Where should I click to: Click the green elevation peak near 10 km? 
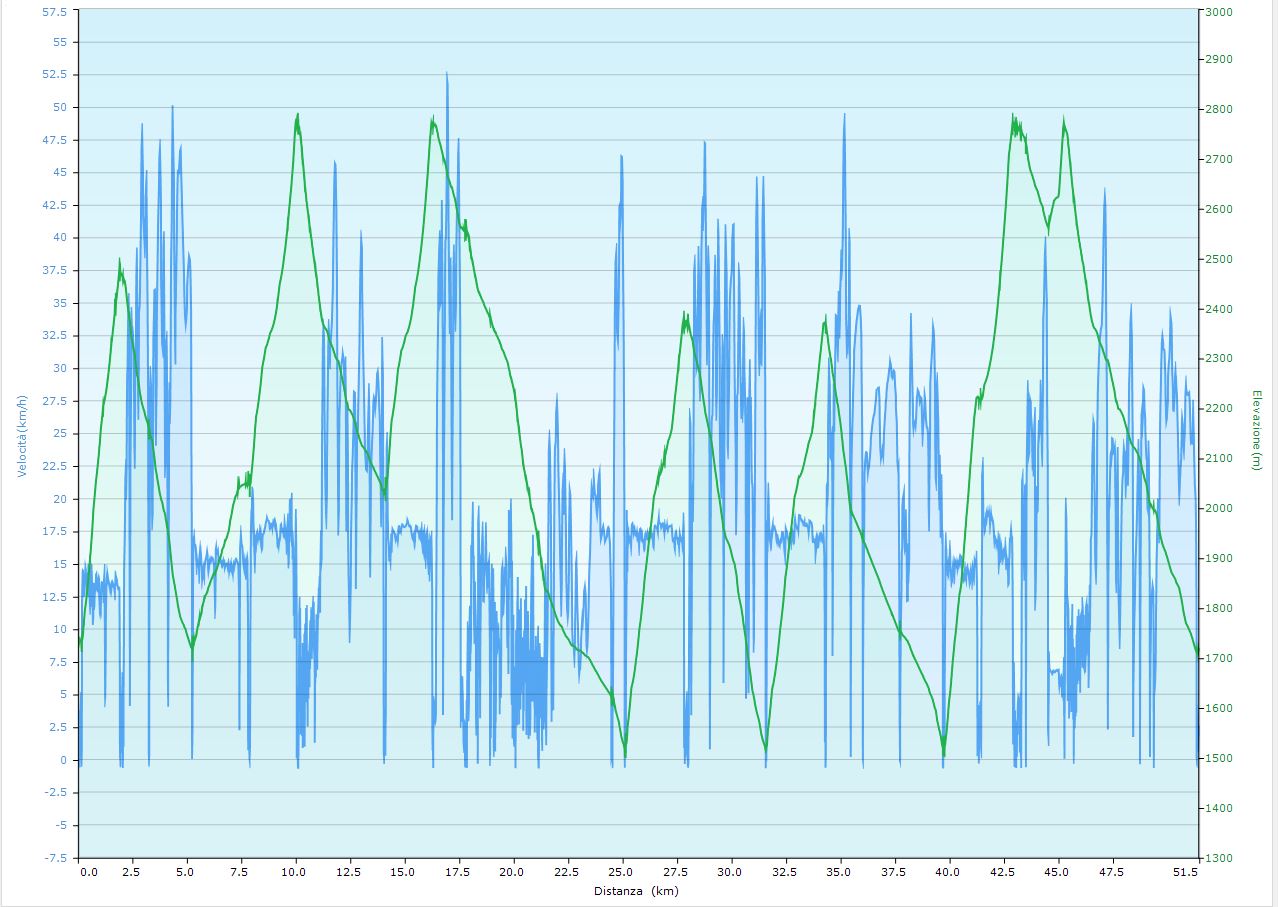pos(298,116)
